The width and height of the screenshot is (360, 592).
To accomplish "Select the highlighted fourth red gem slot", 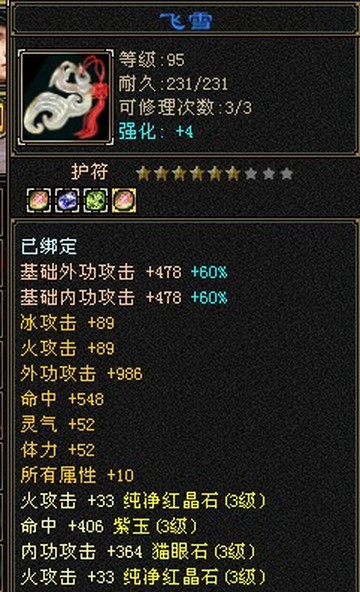I will (124, 200).
